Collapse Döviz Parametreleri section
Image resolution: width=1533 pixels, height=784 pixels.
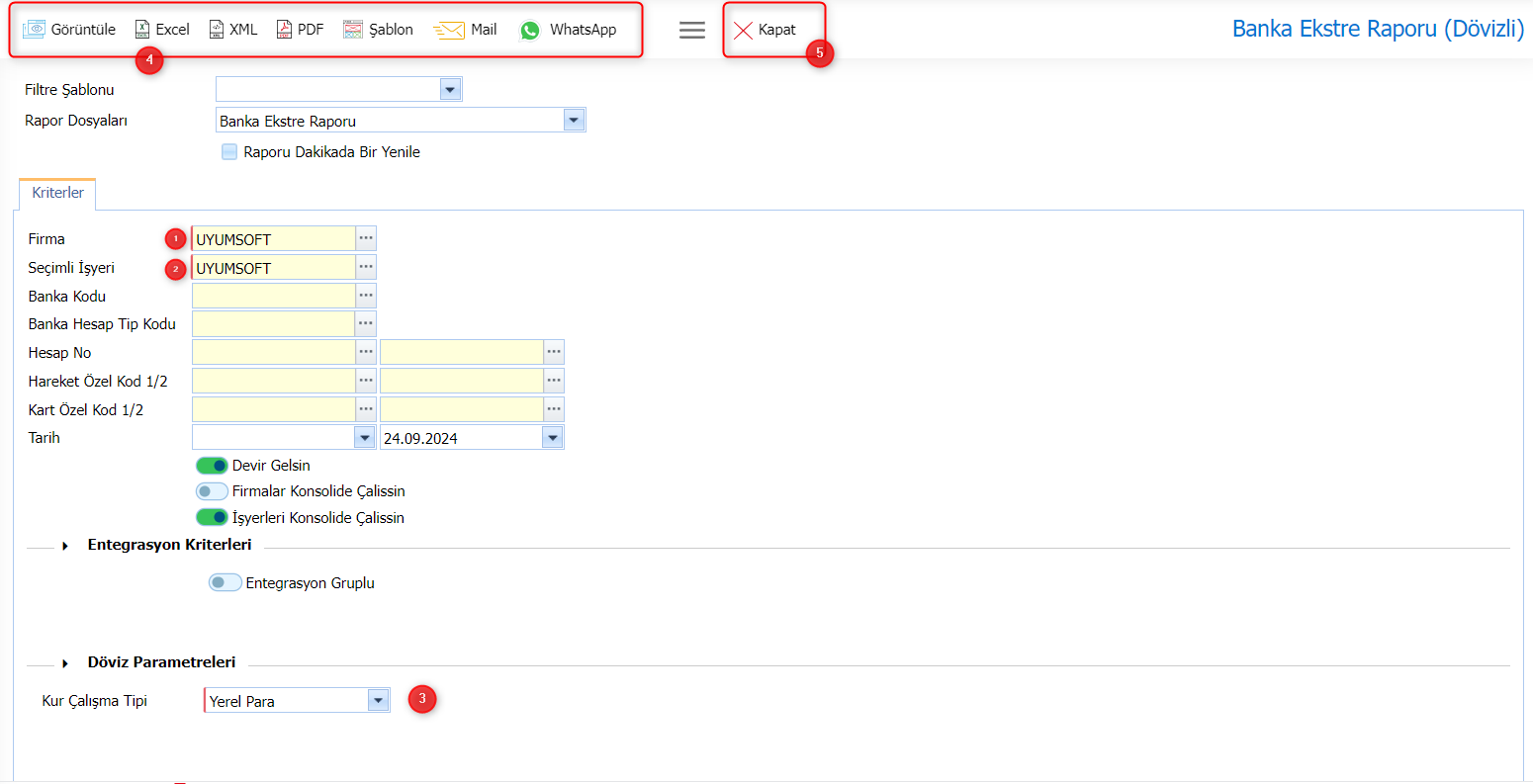65,663
